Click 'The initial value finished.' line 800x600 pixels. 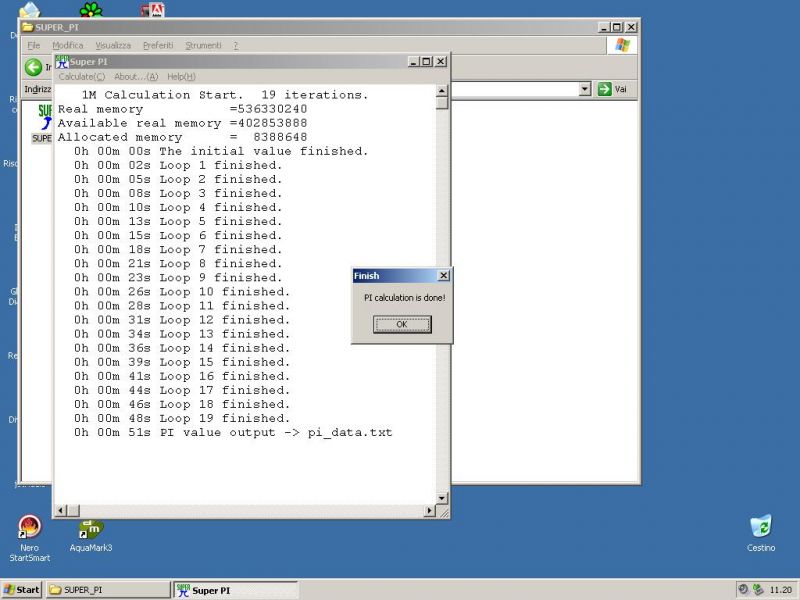click(x=221, y=151)
